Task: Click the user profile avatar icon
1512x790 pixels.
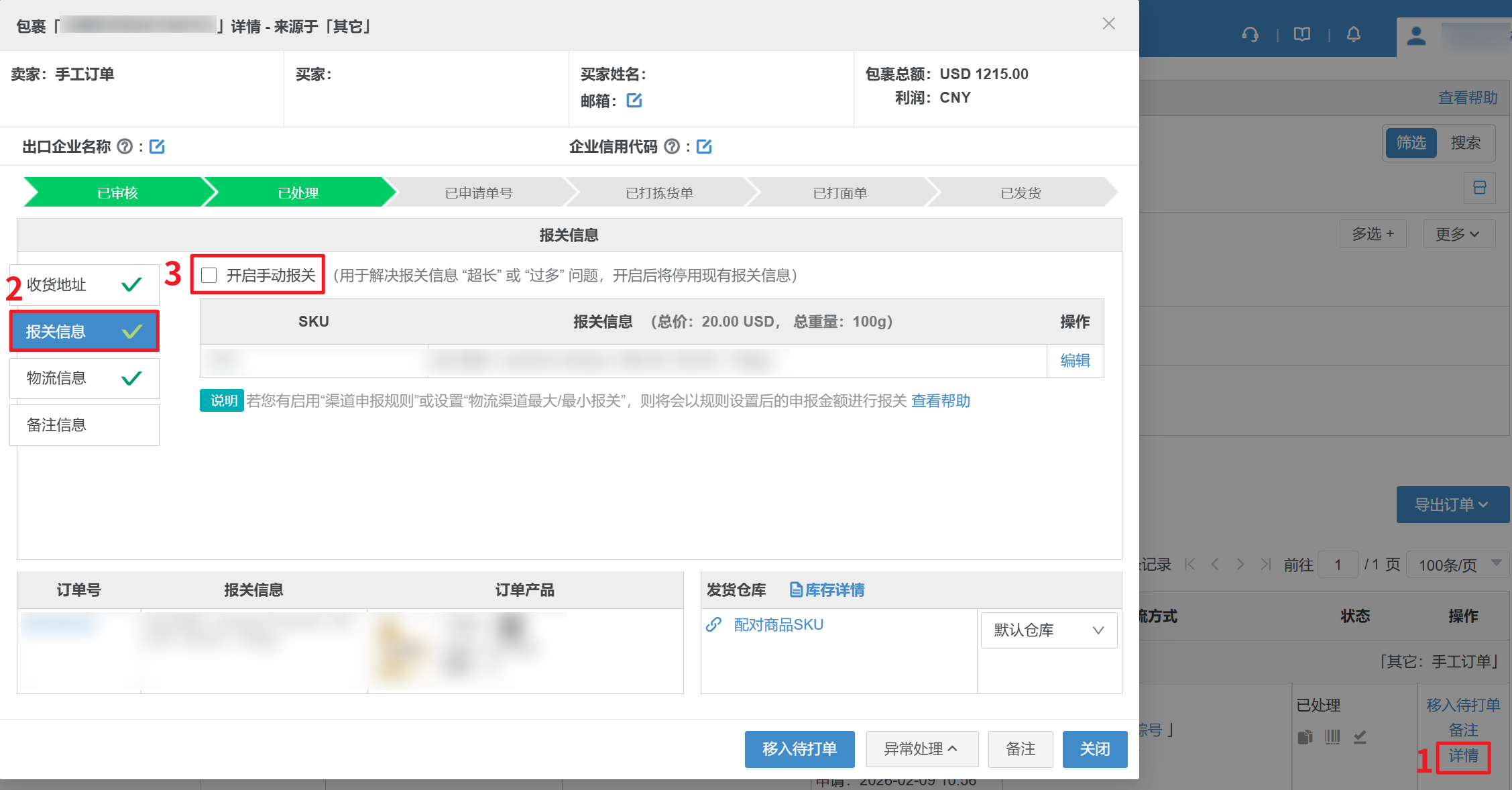Action: tap(1416, 36)
